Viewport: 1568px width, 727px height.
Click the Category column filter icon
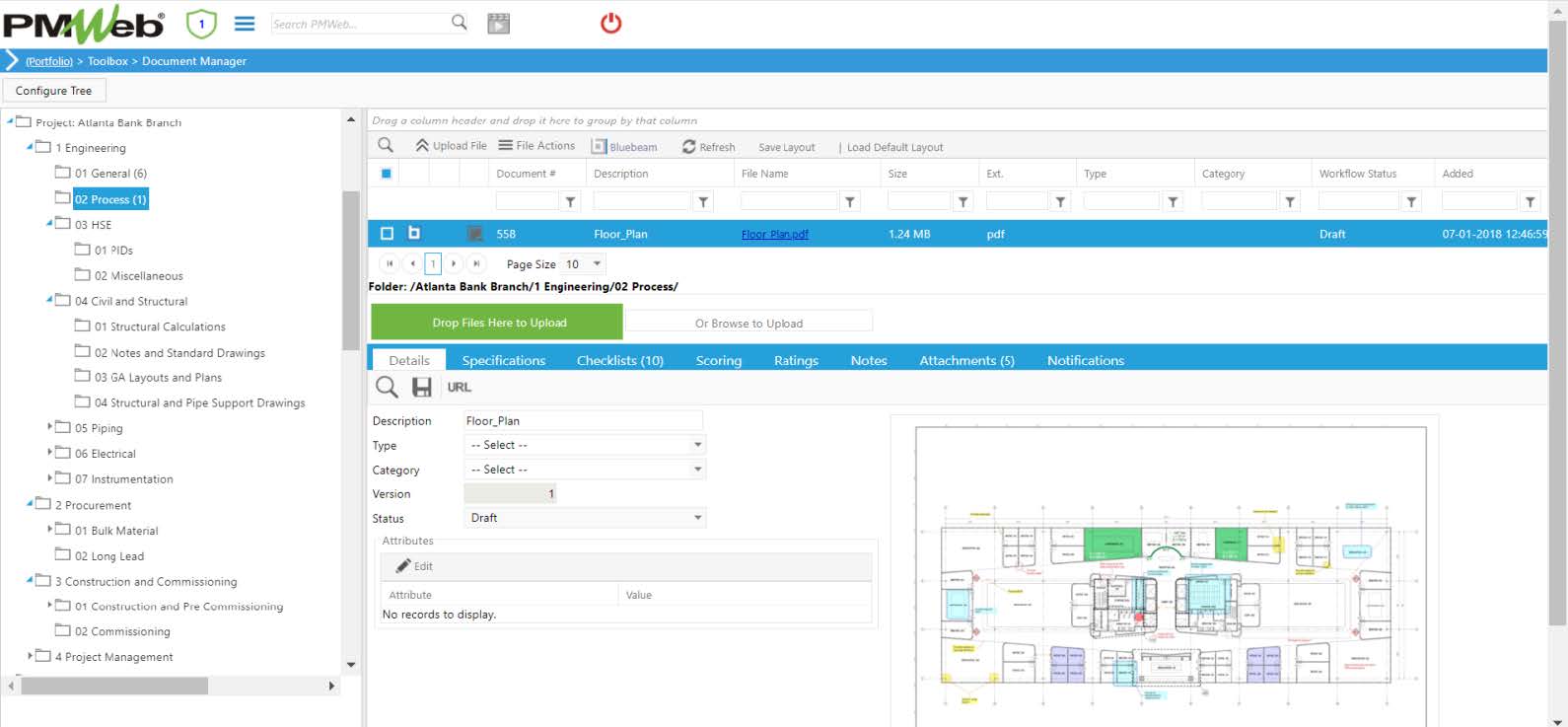tap(1290, 202)
